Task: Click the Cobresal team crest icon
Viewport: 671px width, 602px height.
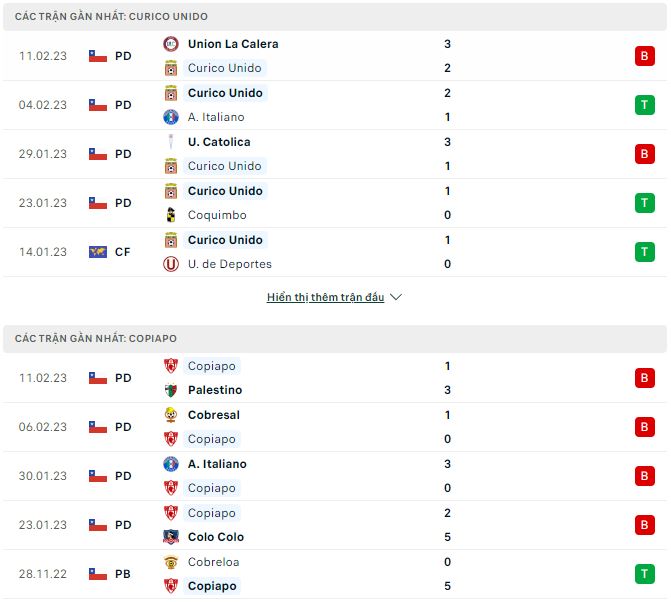Action: (x=171, y=415)
